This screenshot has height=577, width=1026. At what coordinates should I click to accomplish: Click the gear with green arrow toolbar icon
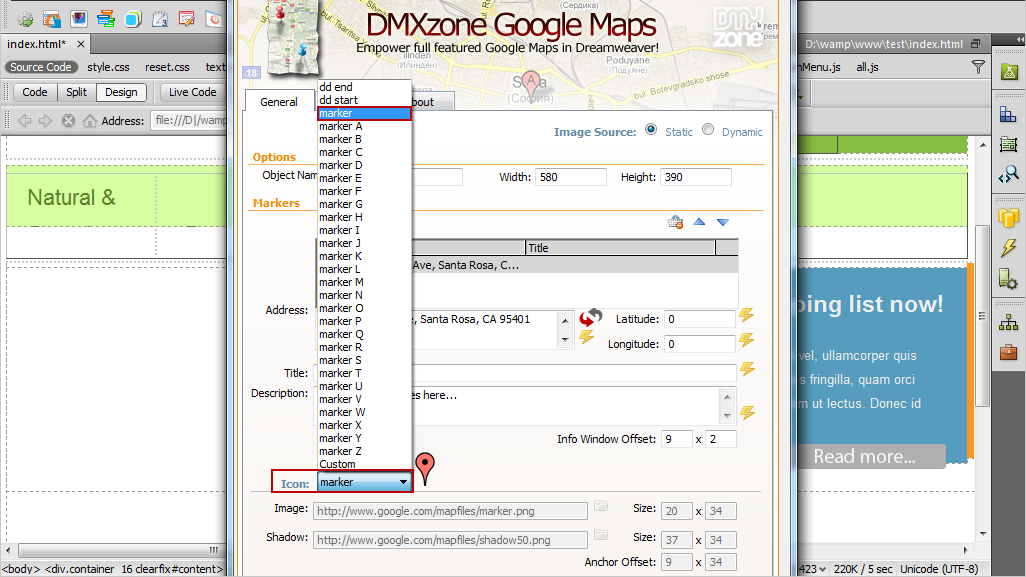[x=26, y=19]
